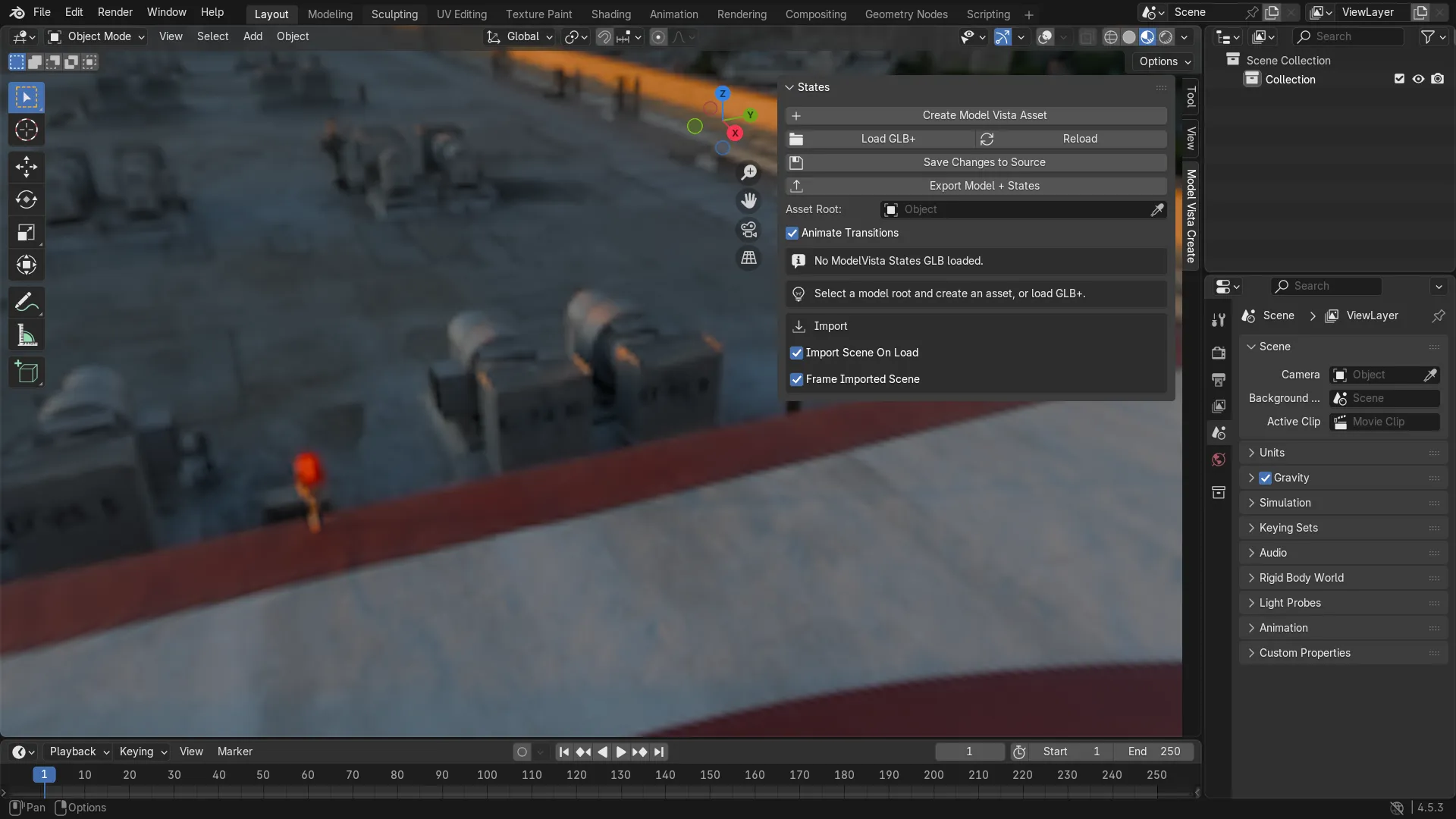The height and width of the screenshot is (819, 1456).
Task: Click the outliner Search field
Action: [x=1348, y=36]
